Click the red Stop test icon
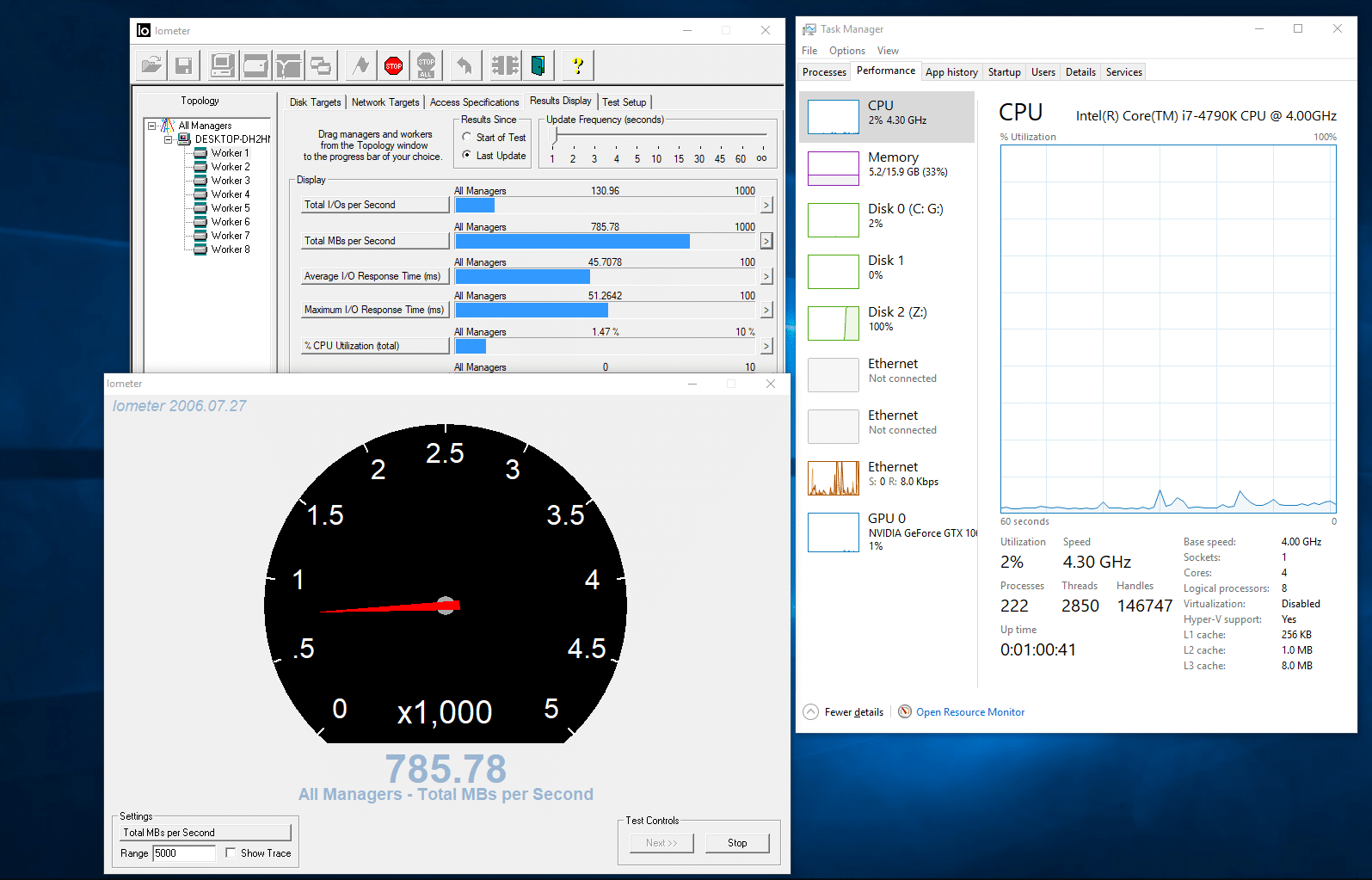Screen dimensions: 1372x880 [393, 65]
